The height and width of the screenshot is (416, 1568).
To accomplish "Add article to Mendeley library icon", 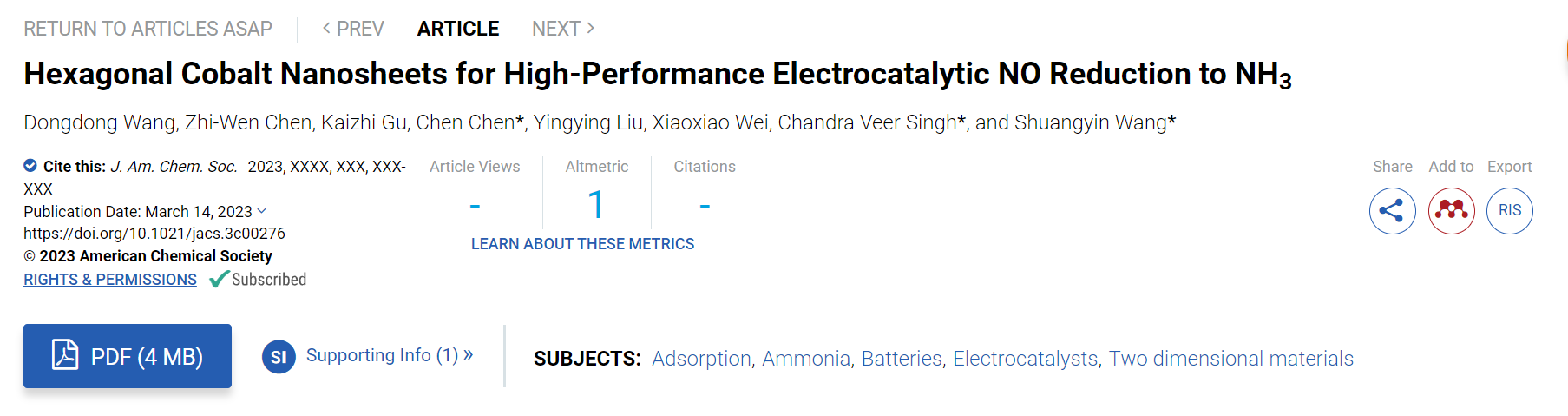I will click(x=1451, y=211).
